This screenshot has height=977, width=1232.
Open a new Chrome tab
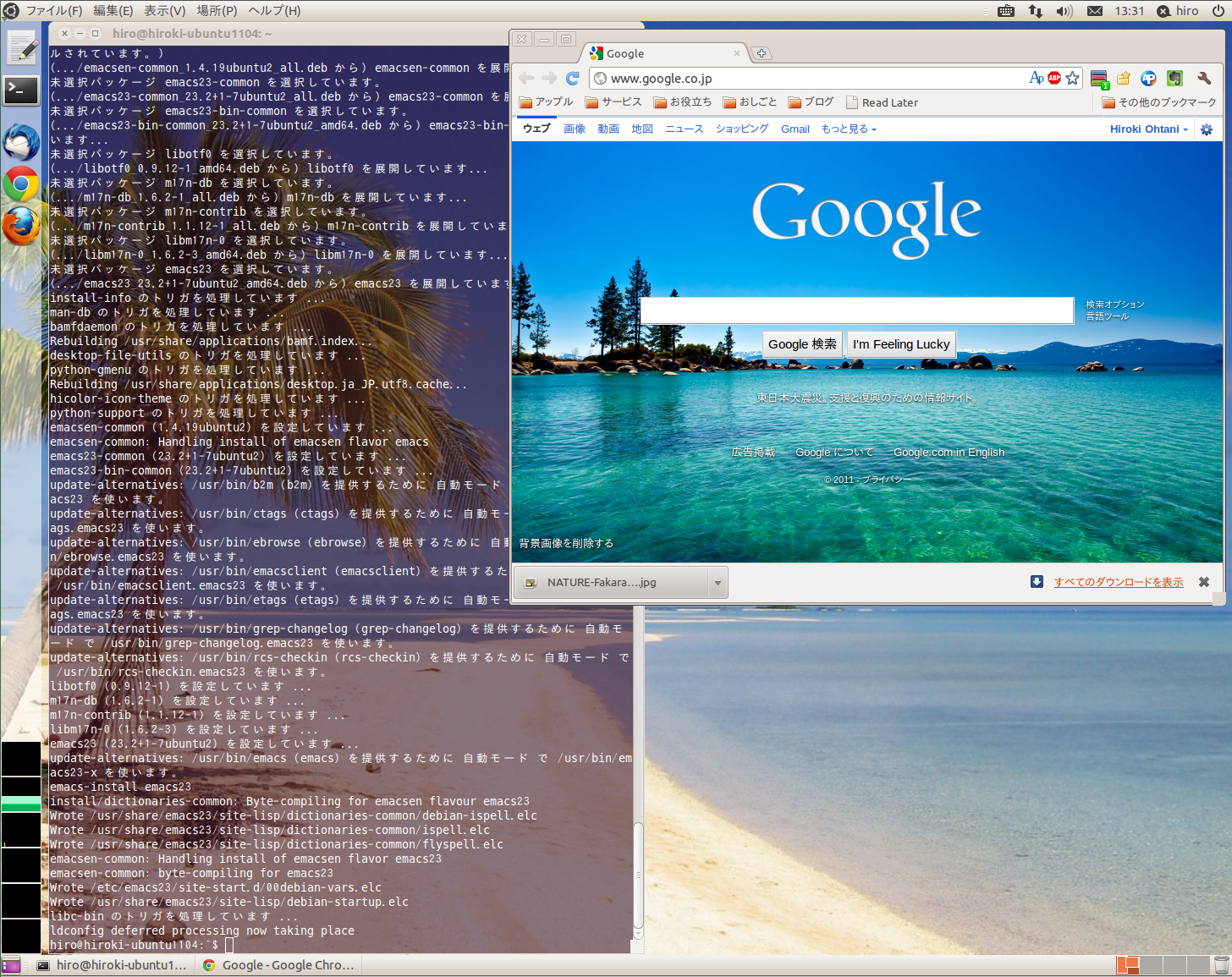pyautogui.click(x=762, y=53)
